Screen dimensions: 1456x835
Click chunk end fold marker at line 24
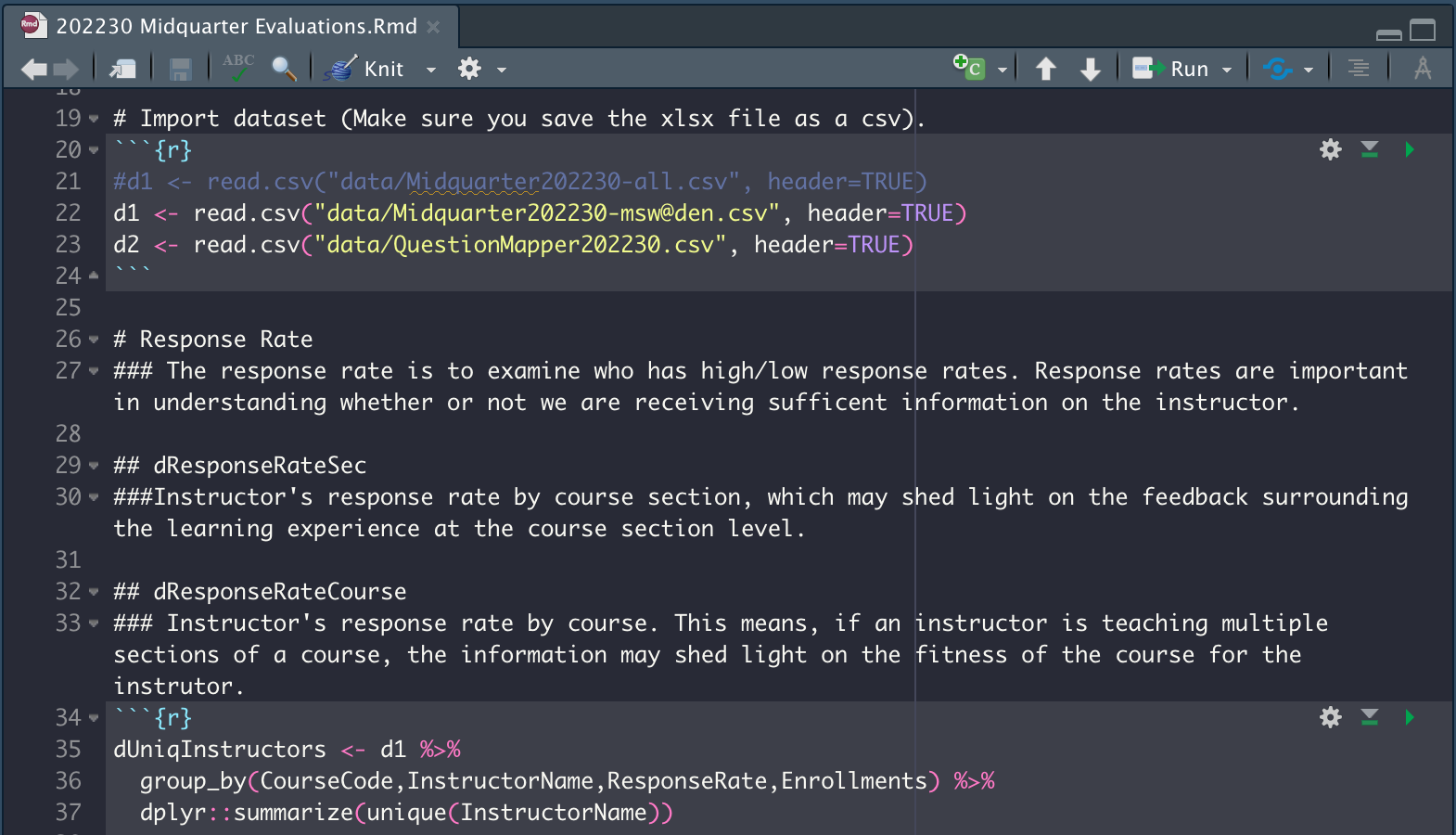[94, 276]
